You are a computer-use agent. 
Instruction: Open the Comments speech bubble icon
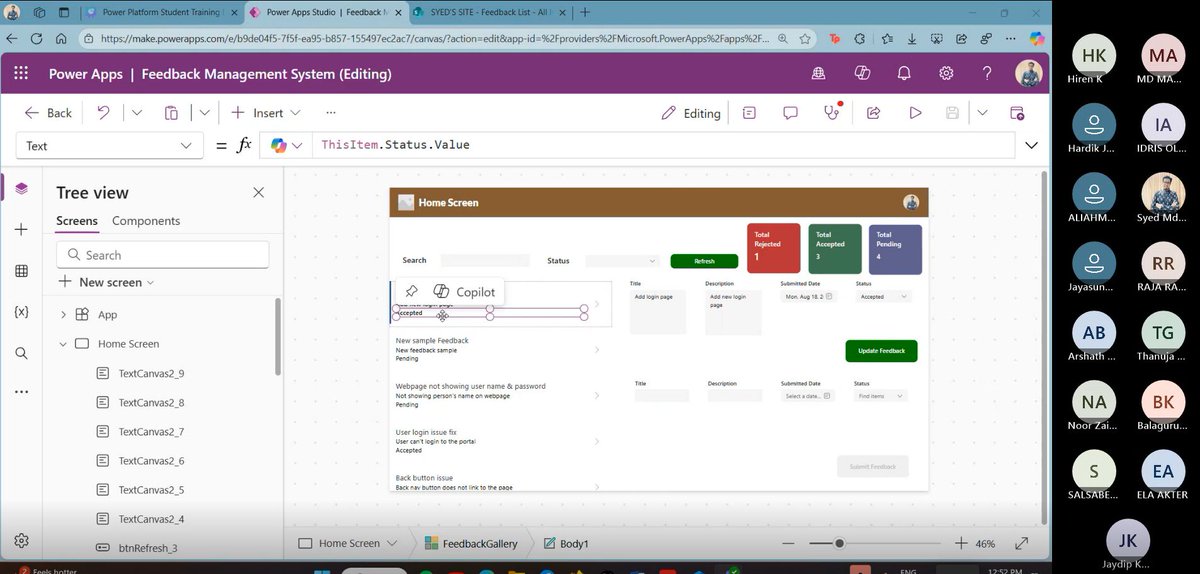click(790, 113)
